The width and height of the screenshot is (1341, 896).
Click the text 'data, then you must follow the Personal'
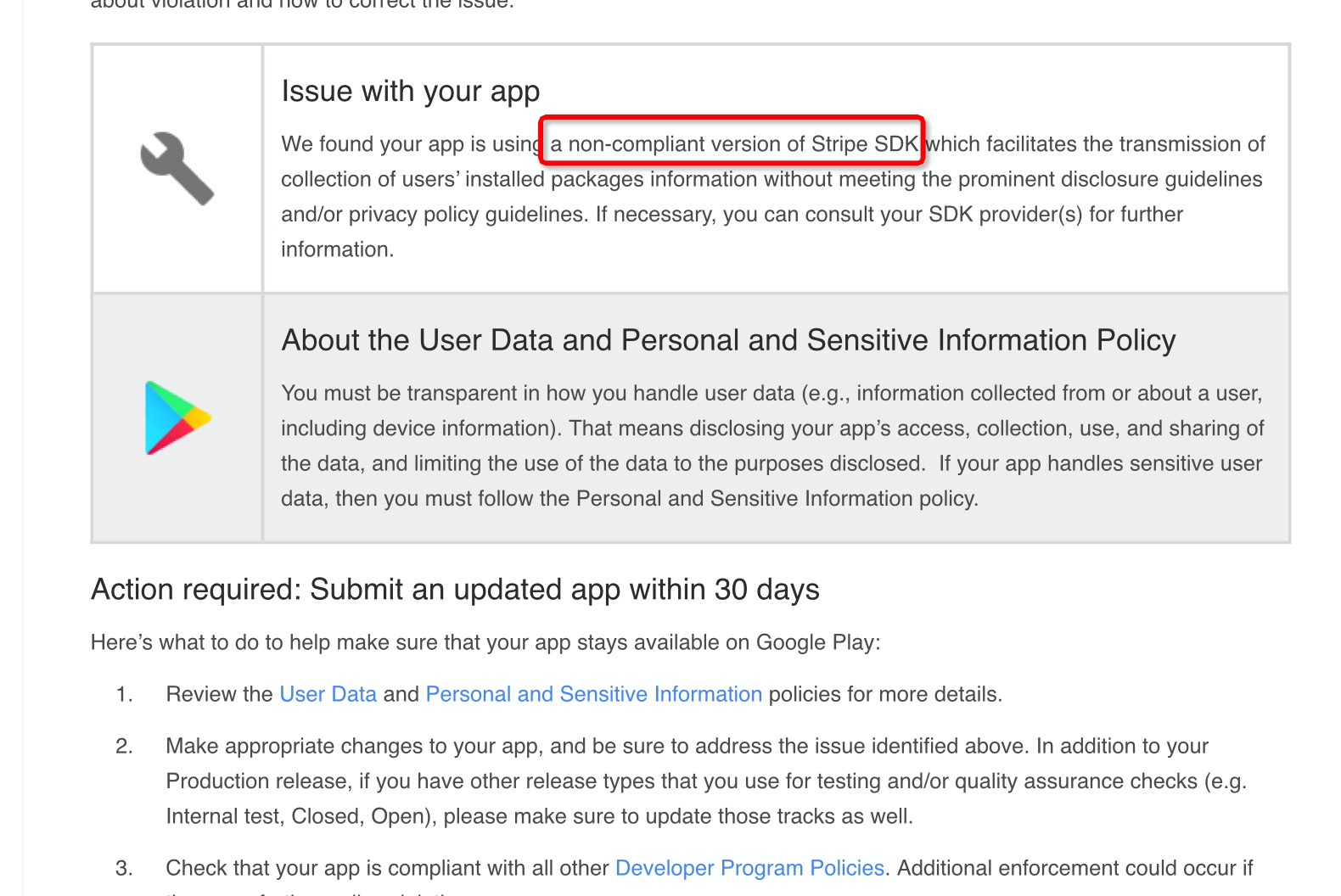coord(471,499)
